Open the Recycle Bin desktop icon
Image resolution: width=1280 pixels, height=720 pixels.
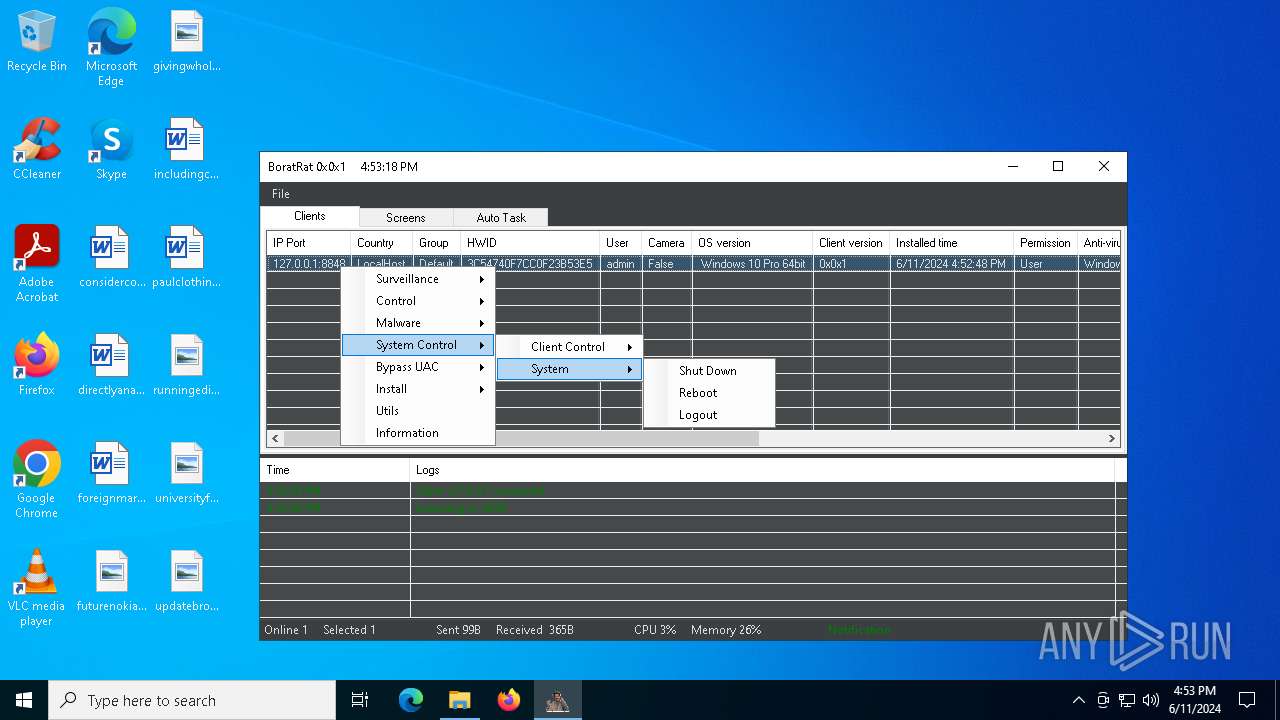37,42
